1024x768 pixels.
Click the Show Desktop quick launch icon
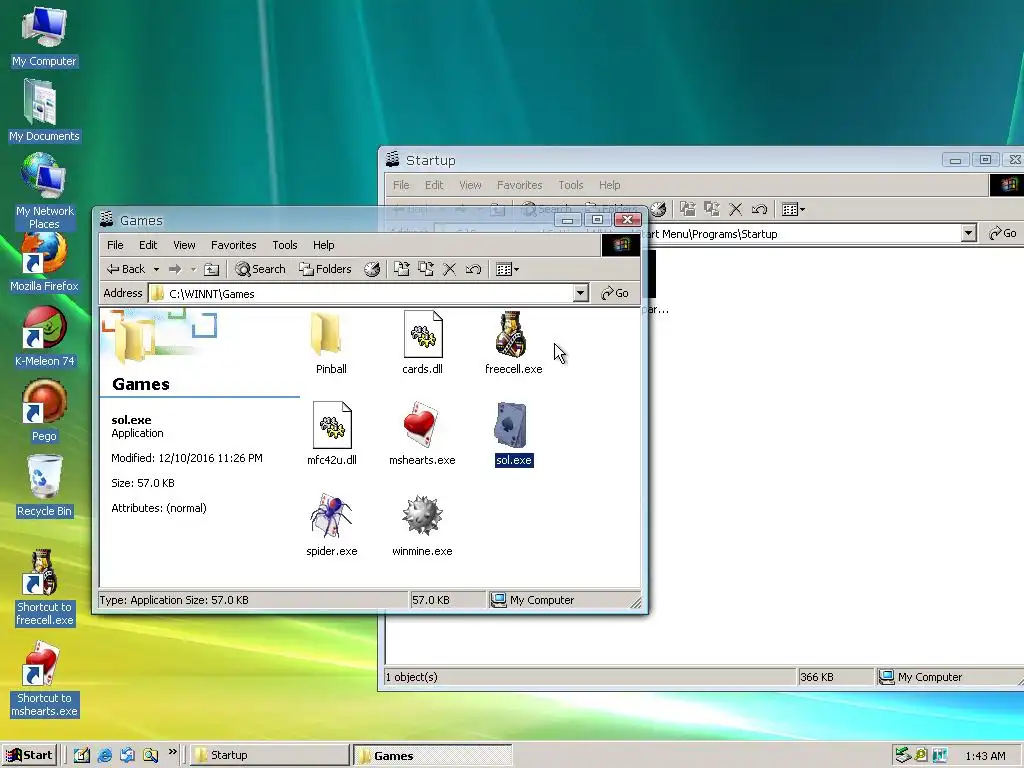point(82,755)
